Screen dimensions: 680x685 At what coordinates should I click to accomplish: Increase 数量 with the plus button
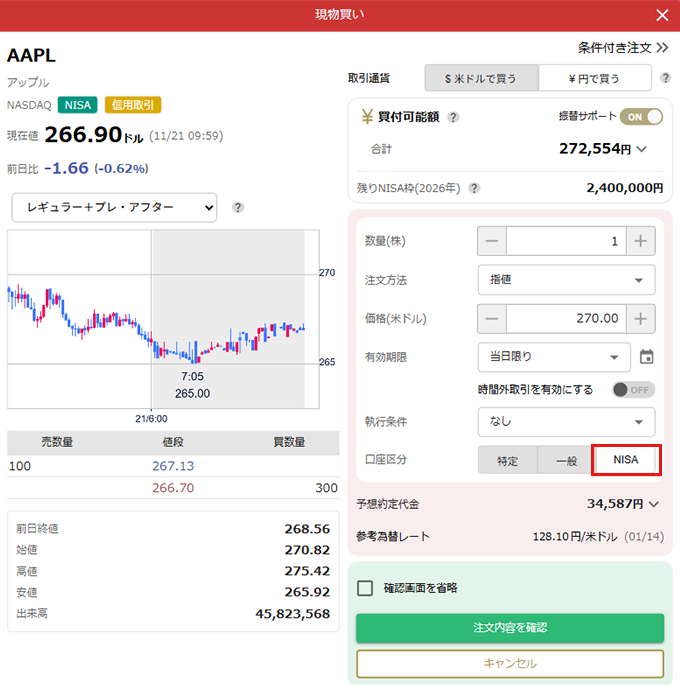640,241
